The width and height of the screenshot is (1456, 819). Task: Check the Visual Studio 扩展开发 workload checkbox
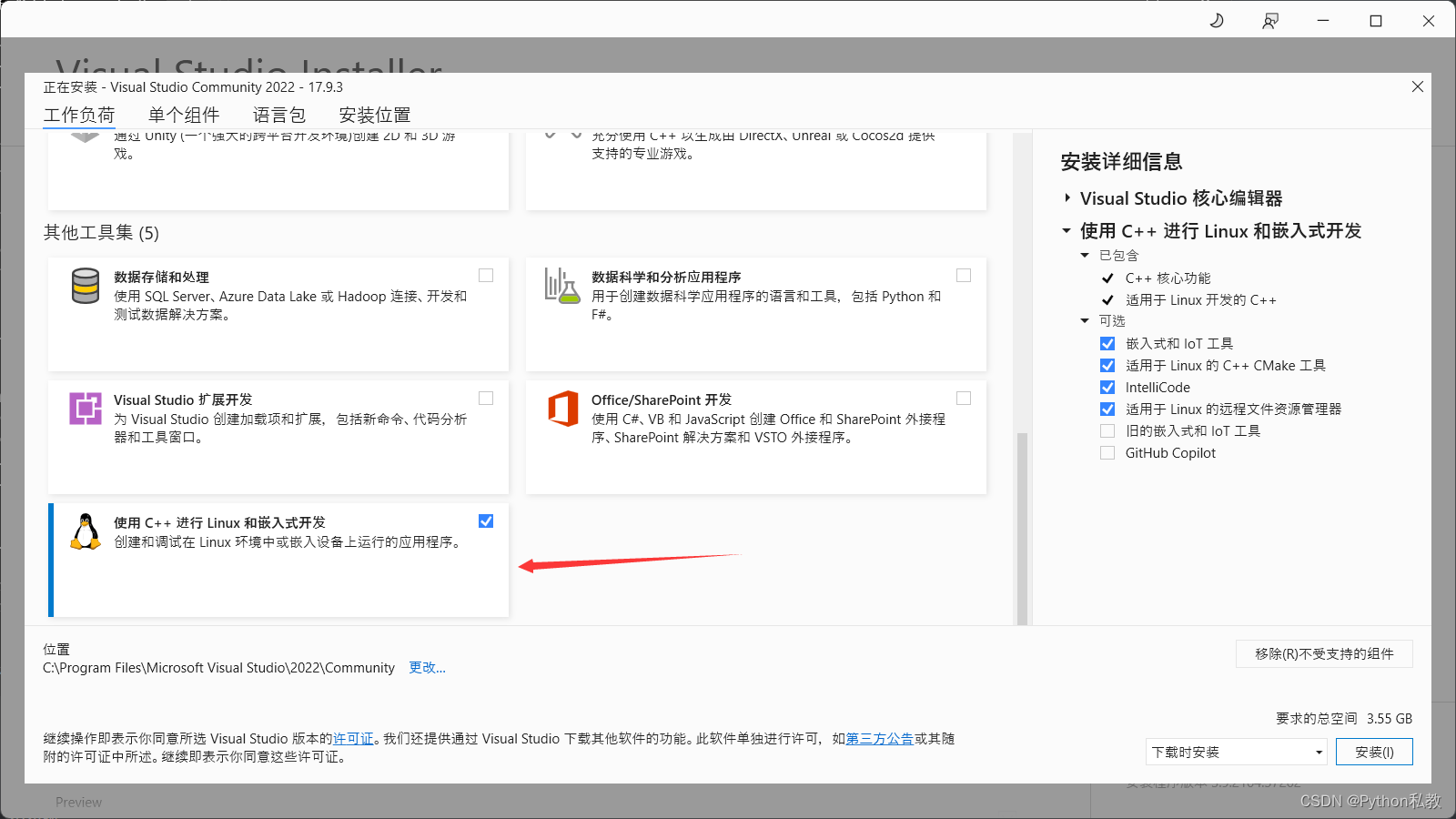point(486,398)
